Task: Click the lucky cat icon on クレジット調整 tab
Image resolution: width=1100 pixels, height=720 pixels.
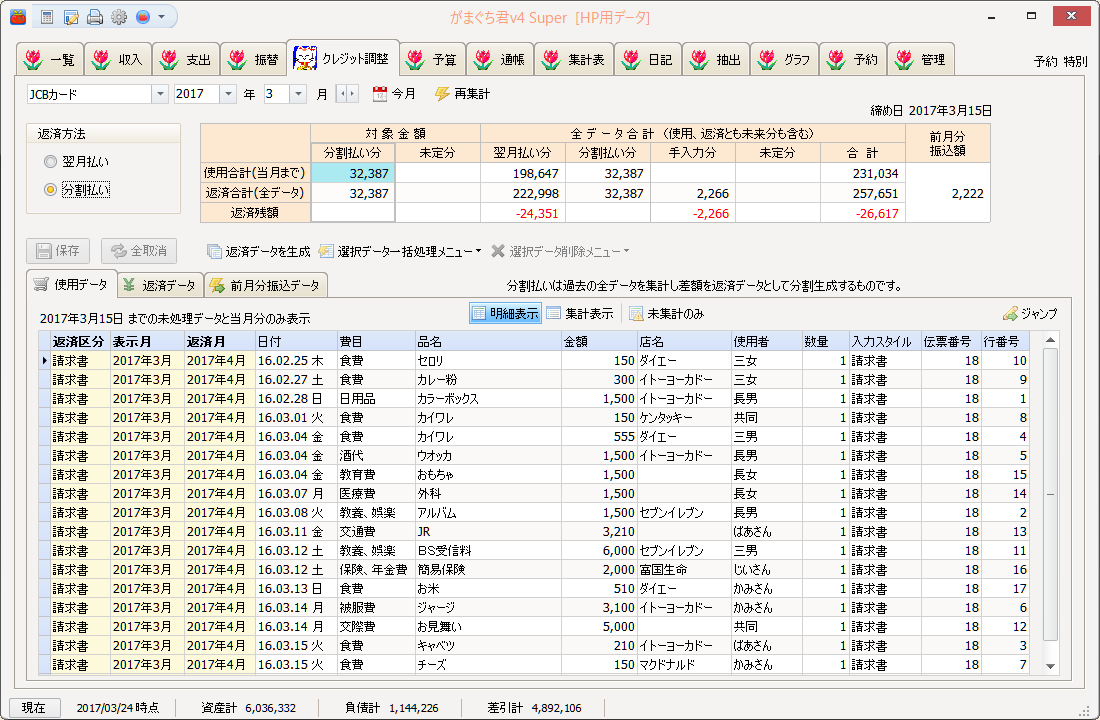Action: tap(305, 58)
